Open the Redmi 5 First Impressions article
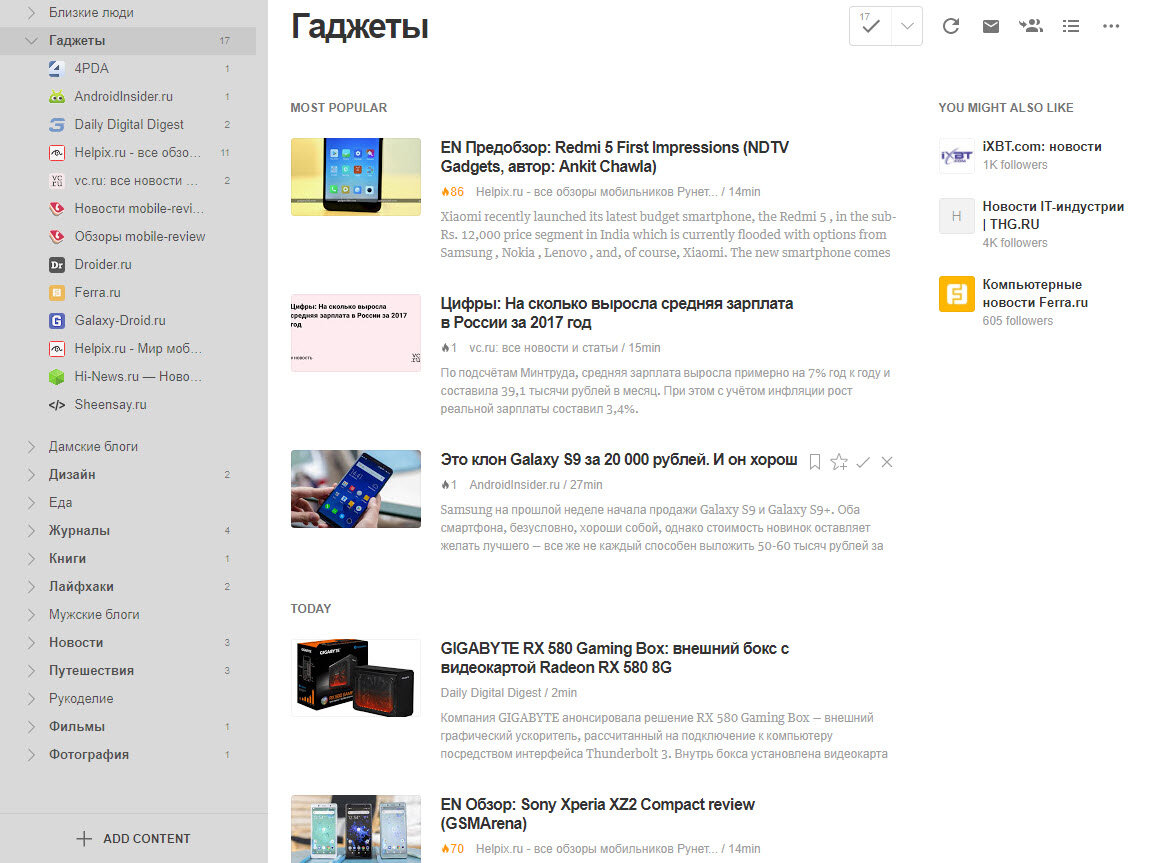1156x863 pixels. pyautogui.click(x=614, y=157)
